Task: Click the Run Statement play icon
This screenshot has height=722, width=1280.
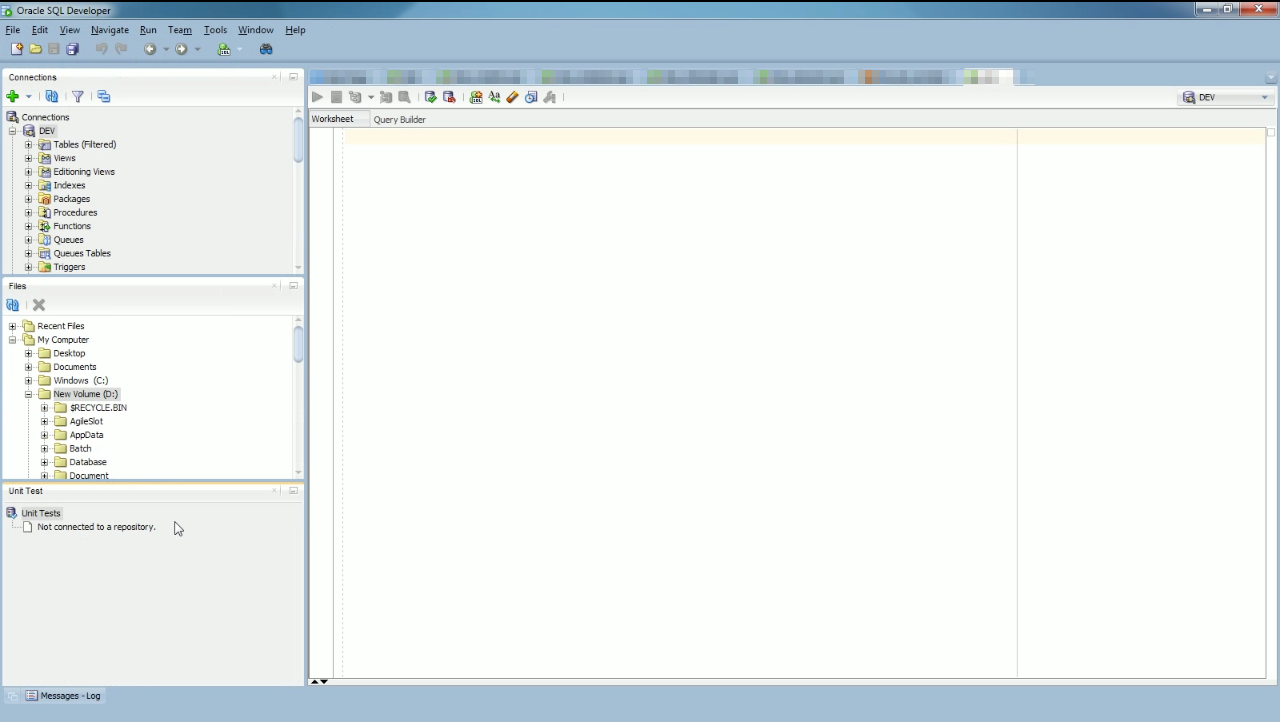Action: pyautogui.click(x=318, y=97)
